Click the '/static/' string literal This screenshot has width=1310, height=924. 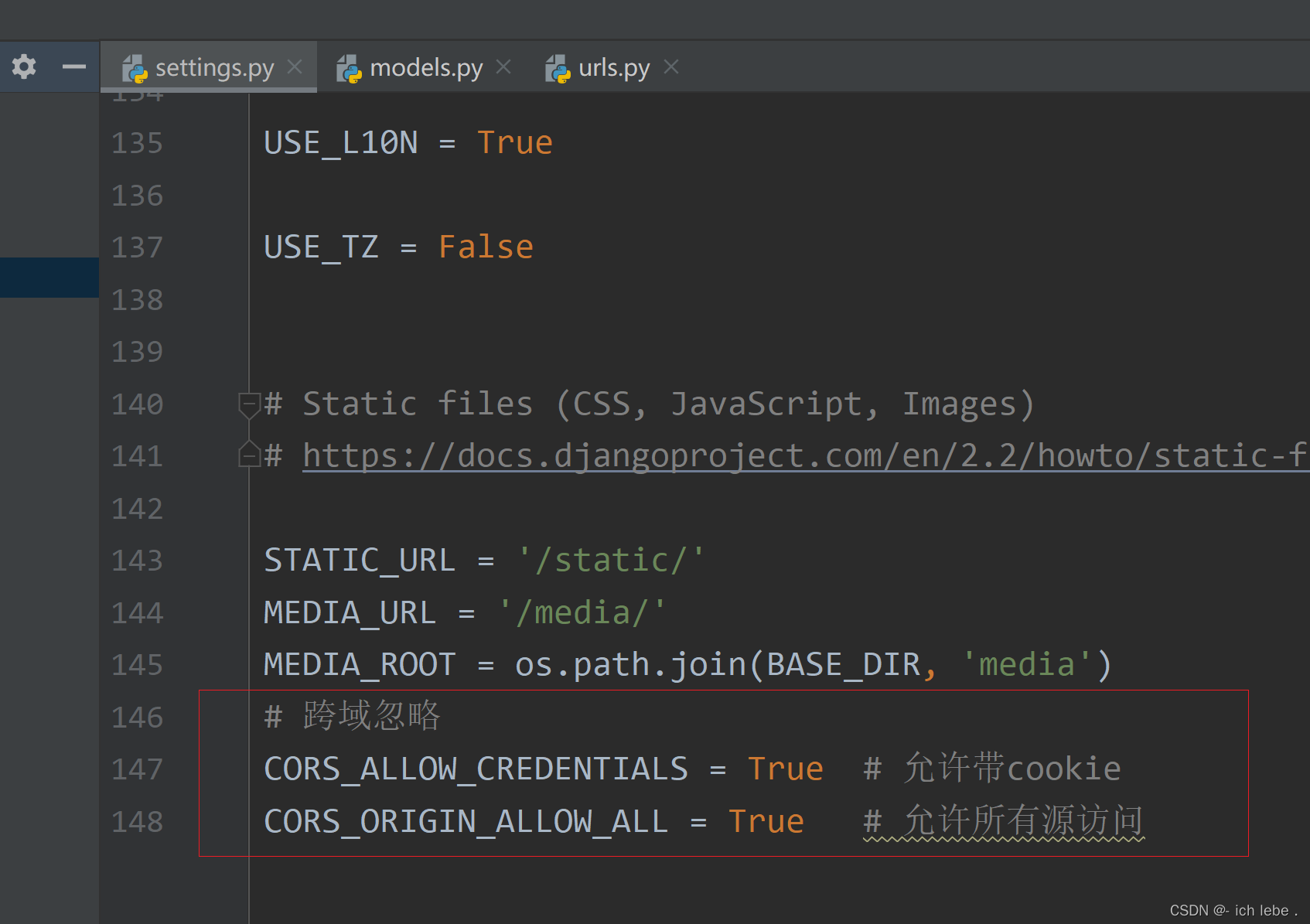coord(611,560)
